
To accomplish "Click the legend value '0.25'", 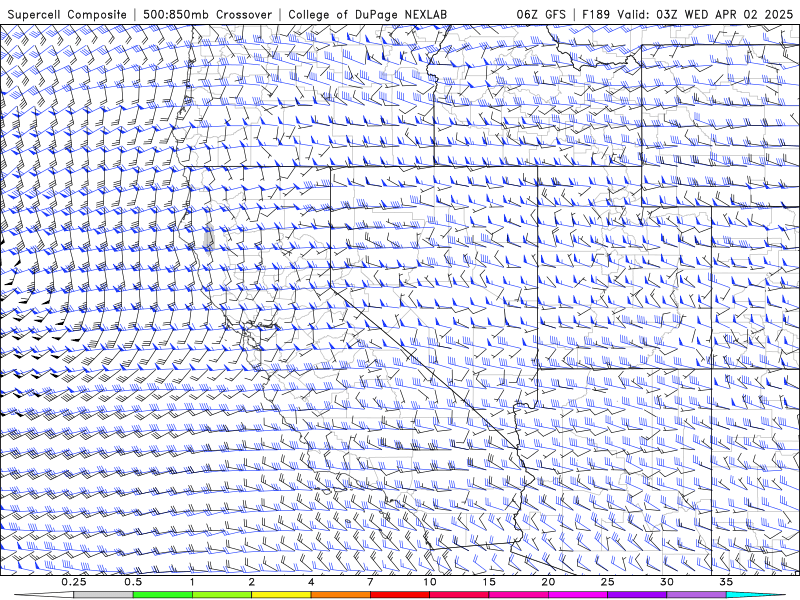I will (x=73, y=582).
